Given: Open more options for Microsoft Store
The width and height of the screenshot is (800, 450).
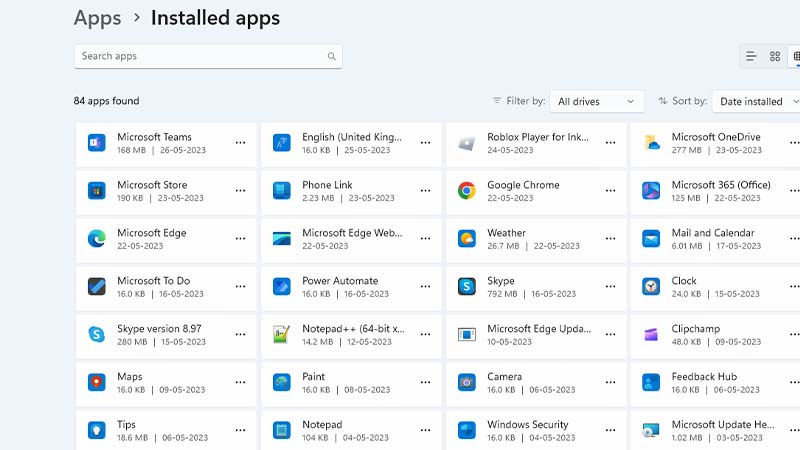Looking at the screenshot, I should pos(240,191).
